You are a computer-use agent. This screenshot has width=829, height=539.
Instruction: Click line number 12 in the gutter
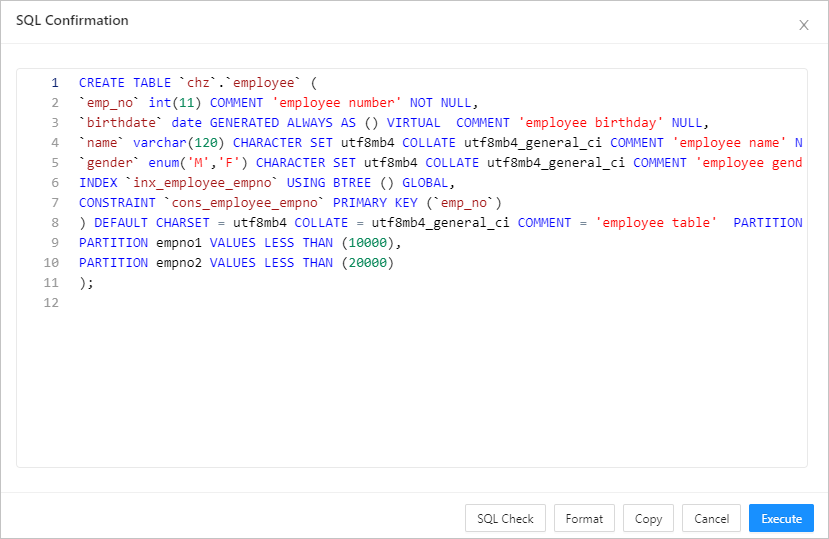pyautogui.click(x=52, y=303)
